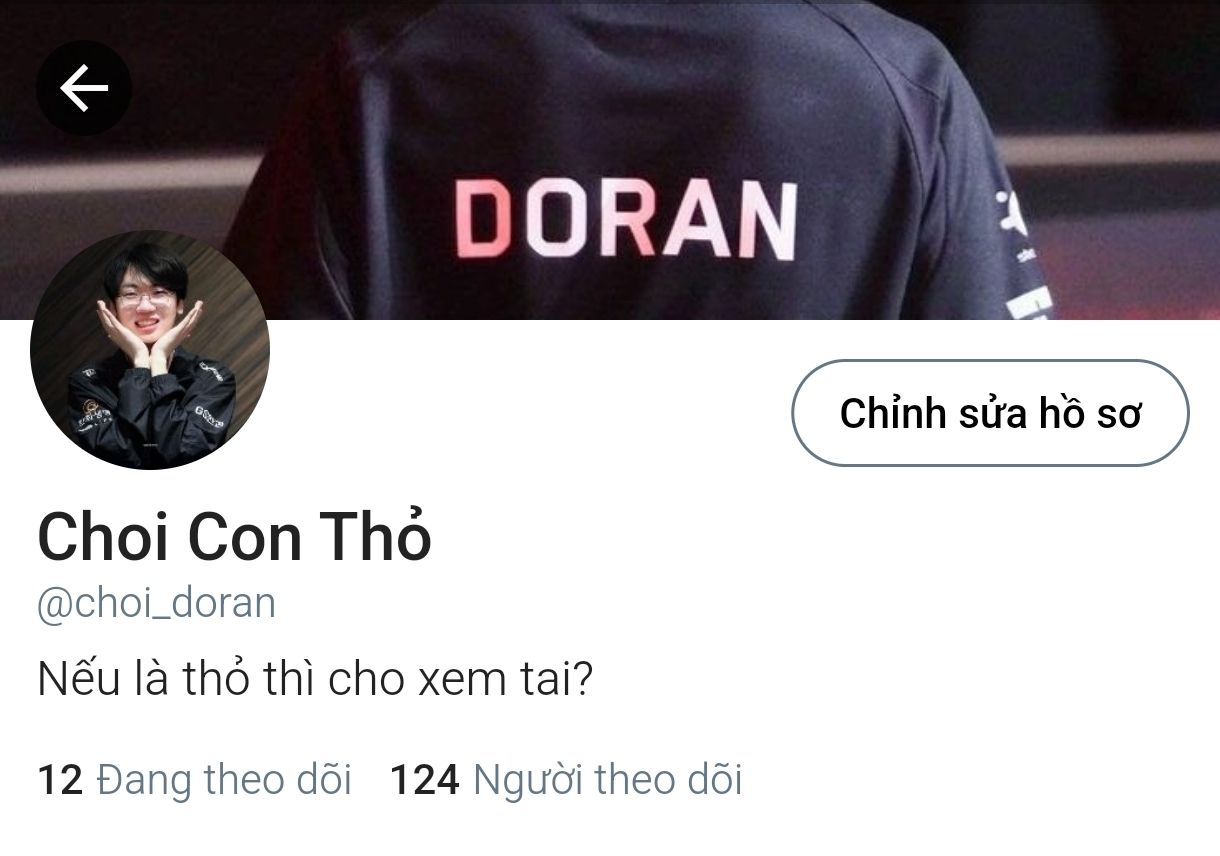Select the display name Choi Con Thỏ
Image resolution: width=1220 pixels, height=856 pixels.
click(x=234, y=536)
